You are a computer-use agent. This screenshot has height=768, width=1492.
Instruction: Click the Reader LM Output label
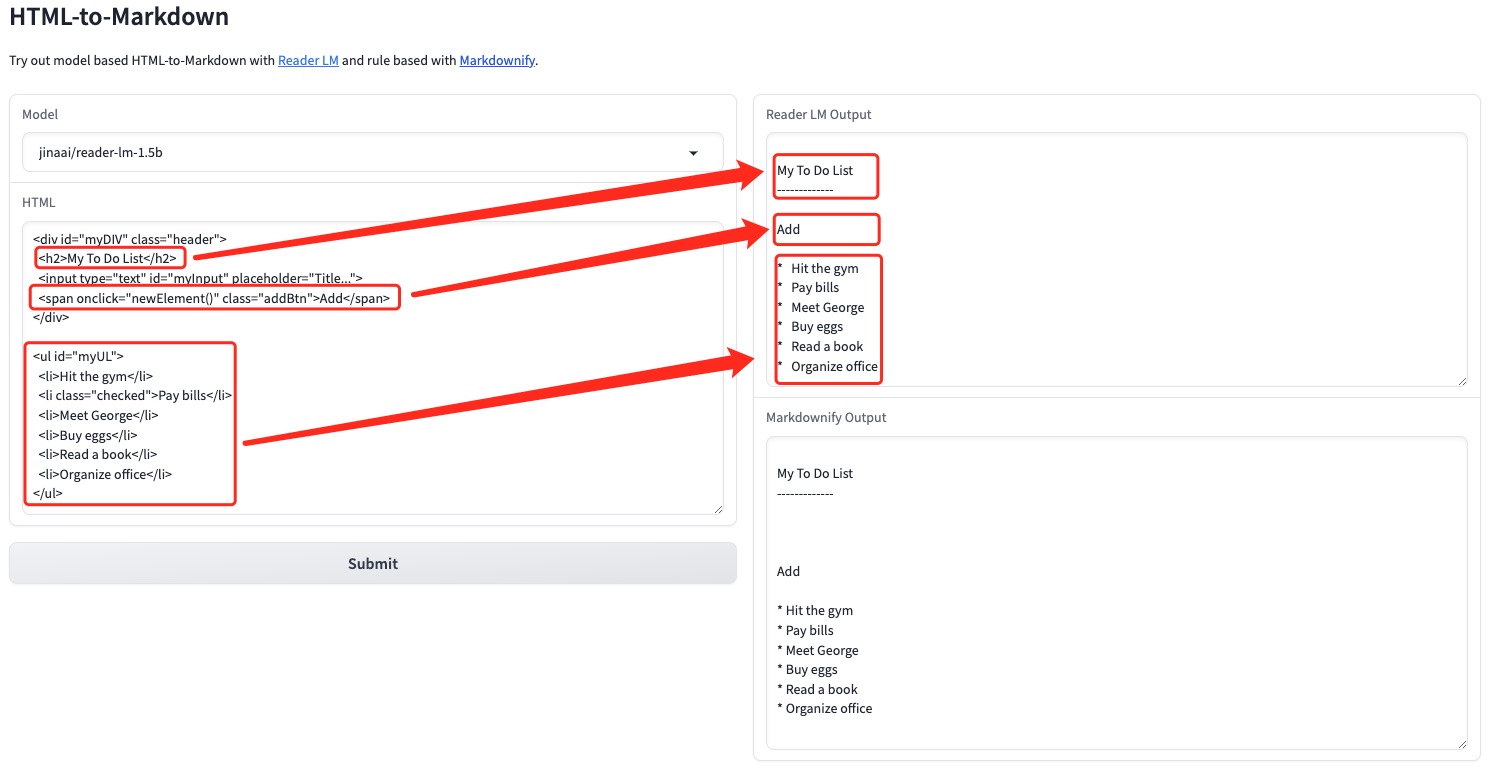[x=818, y=115]
